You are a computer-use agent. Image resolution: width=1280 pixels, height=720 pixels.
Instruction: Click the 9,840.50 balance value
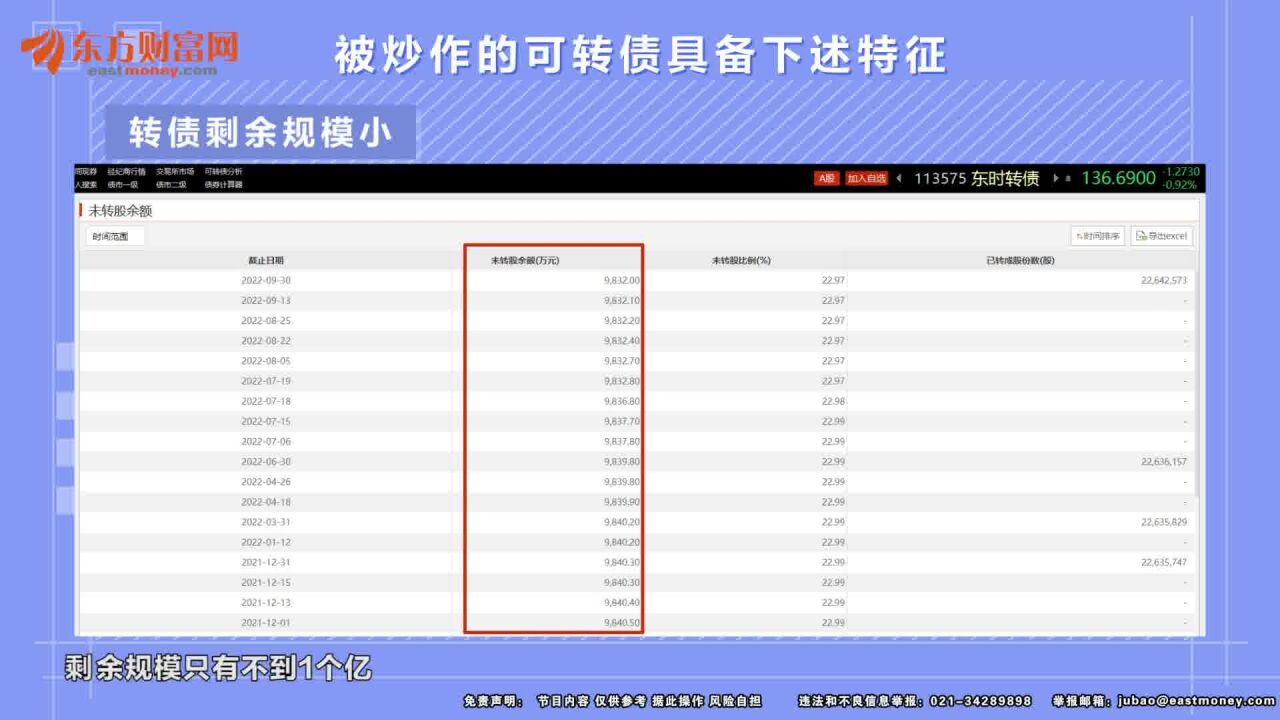(x=622, y=623)
